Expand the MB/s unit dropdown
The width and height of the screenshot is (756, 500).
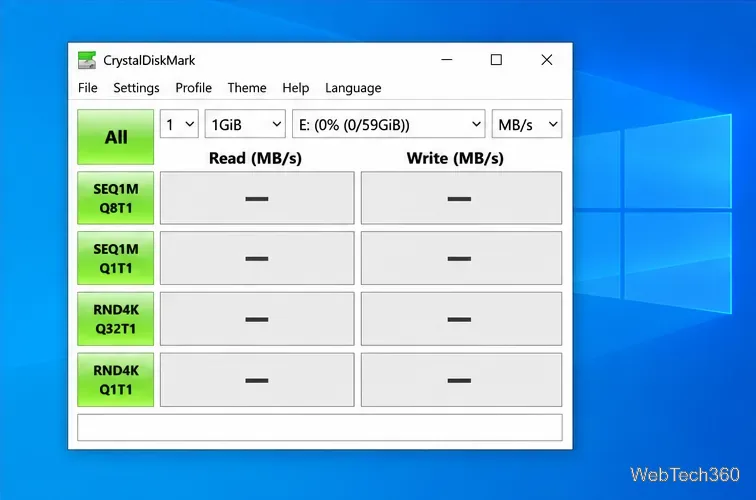527,124
